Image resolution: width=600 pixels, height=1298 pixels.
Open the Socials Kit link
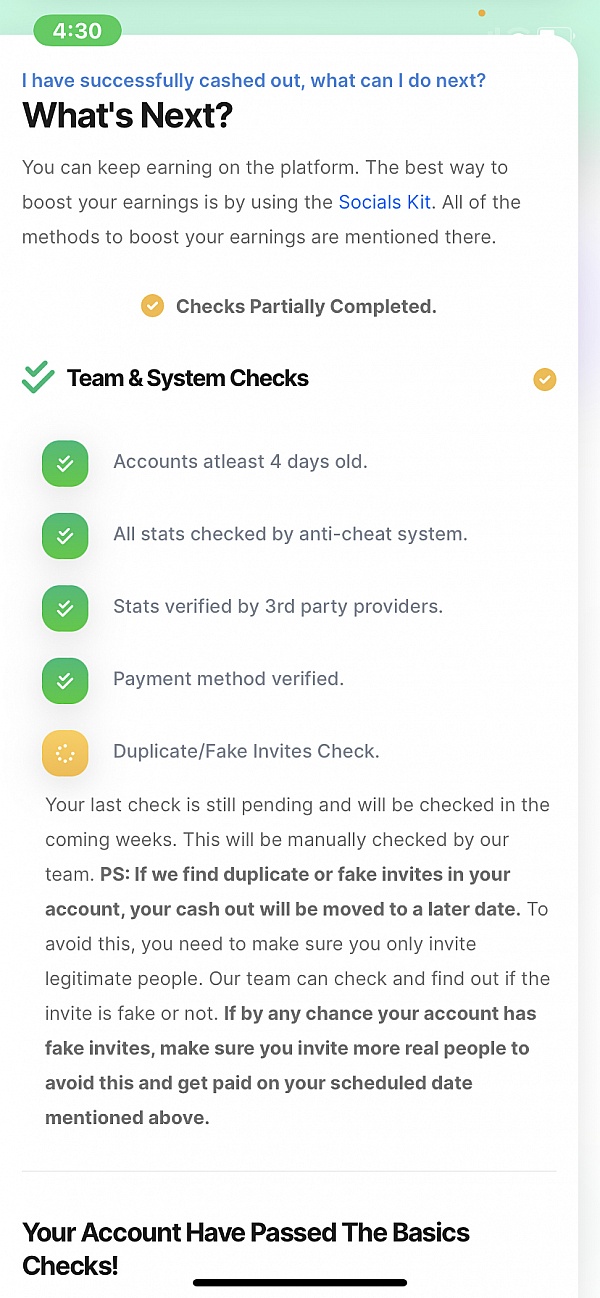(x=384, y=202)
